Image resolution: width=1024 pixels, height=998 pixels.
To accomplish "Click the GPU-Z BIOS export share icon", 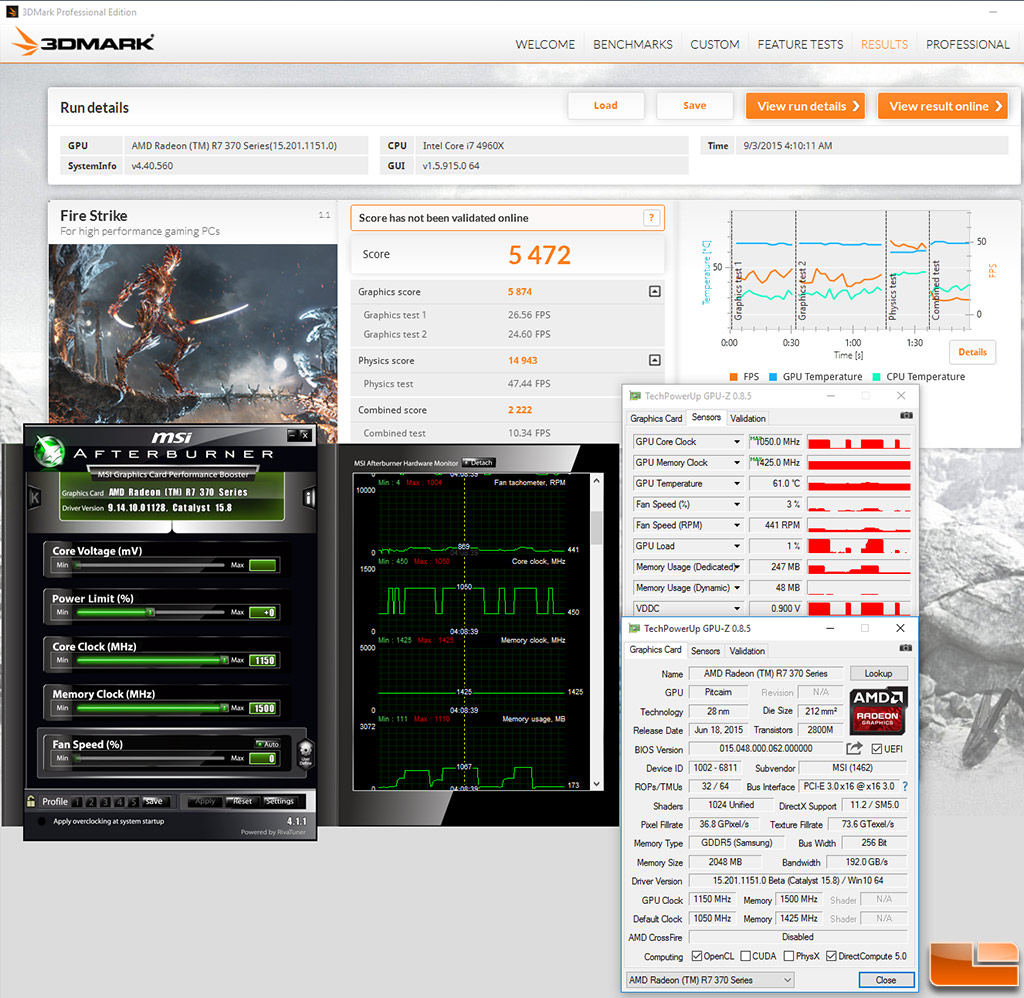I will click(x=854, y=748).
